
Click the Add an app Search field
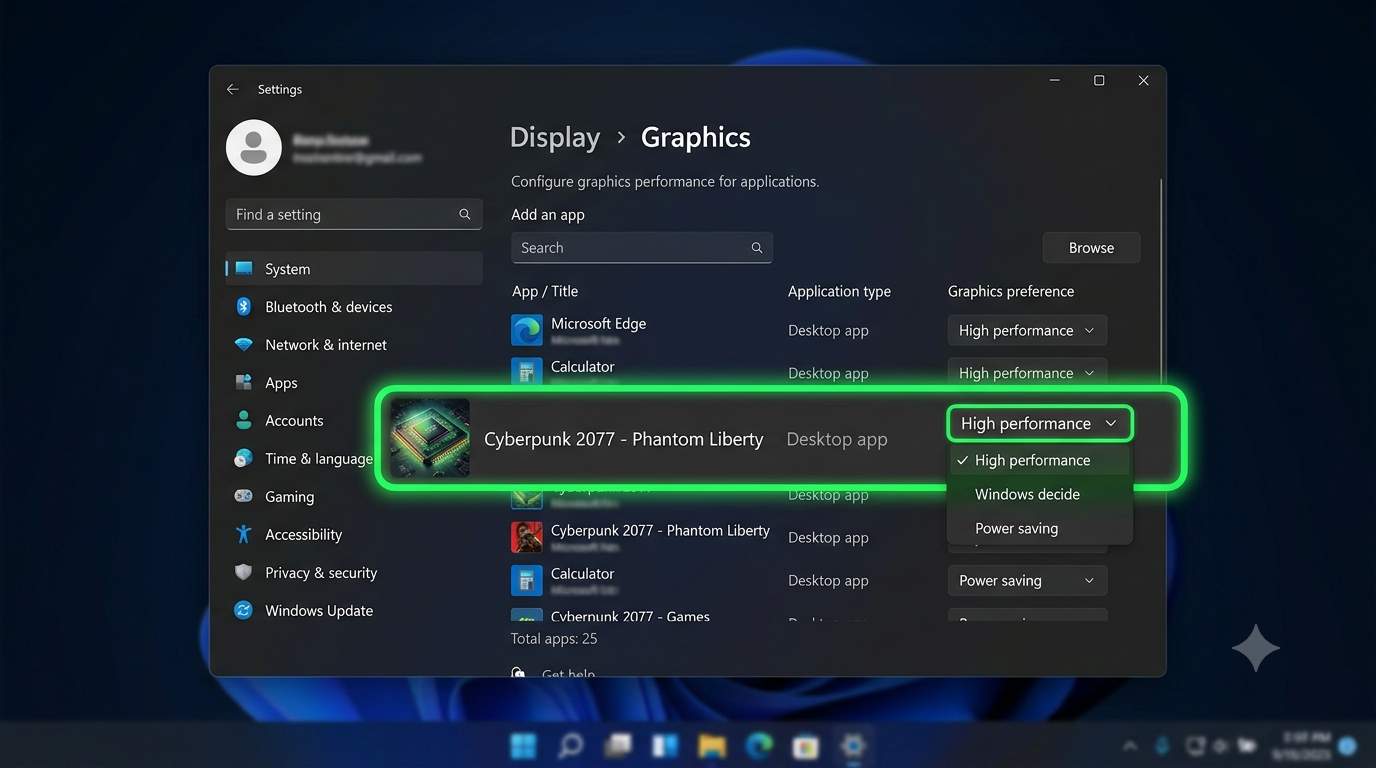coord(642,248)
